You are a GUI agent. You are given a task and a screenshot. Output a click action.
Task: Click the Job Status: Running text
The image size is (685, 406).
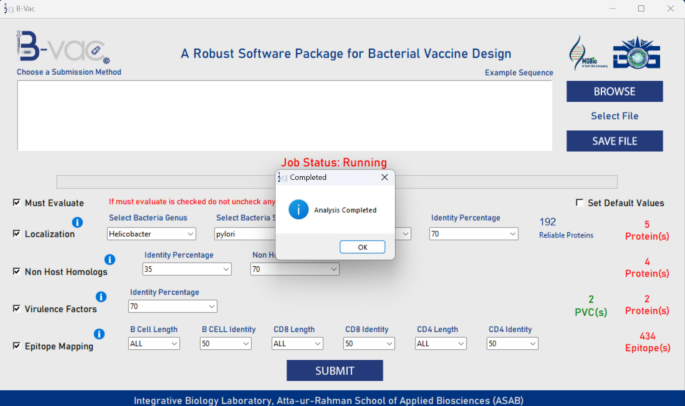pos(334,163)
